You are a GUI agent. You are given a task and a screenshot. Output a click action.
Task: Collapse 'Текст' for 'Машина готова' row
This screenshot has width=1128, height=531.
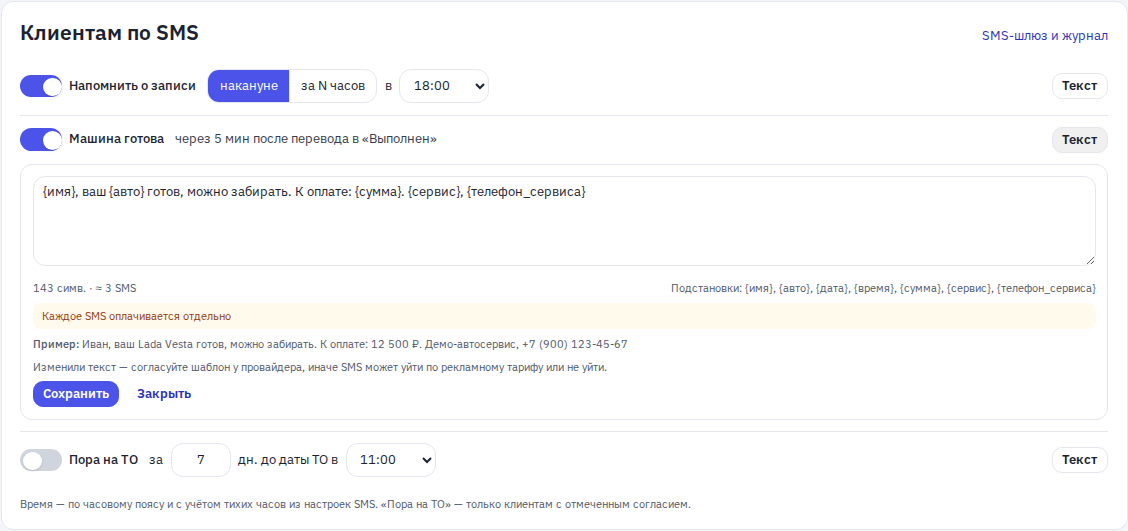click(x=1080, y=140)
